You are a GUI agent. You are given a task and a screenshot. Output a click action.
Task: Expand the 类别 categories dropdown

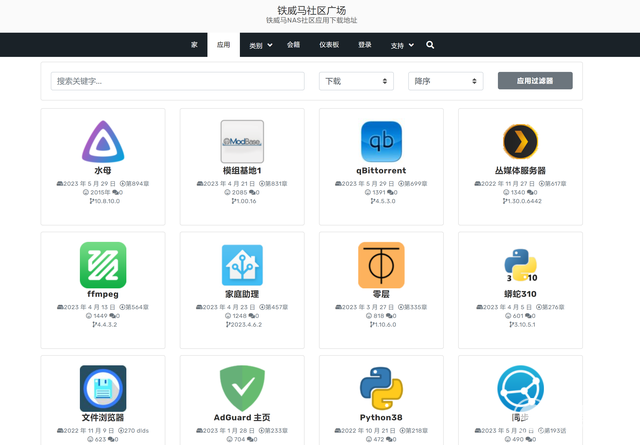click(x=261, y=45)
